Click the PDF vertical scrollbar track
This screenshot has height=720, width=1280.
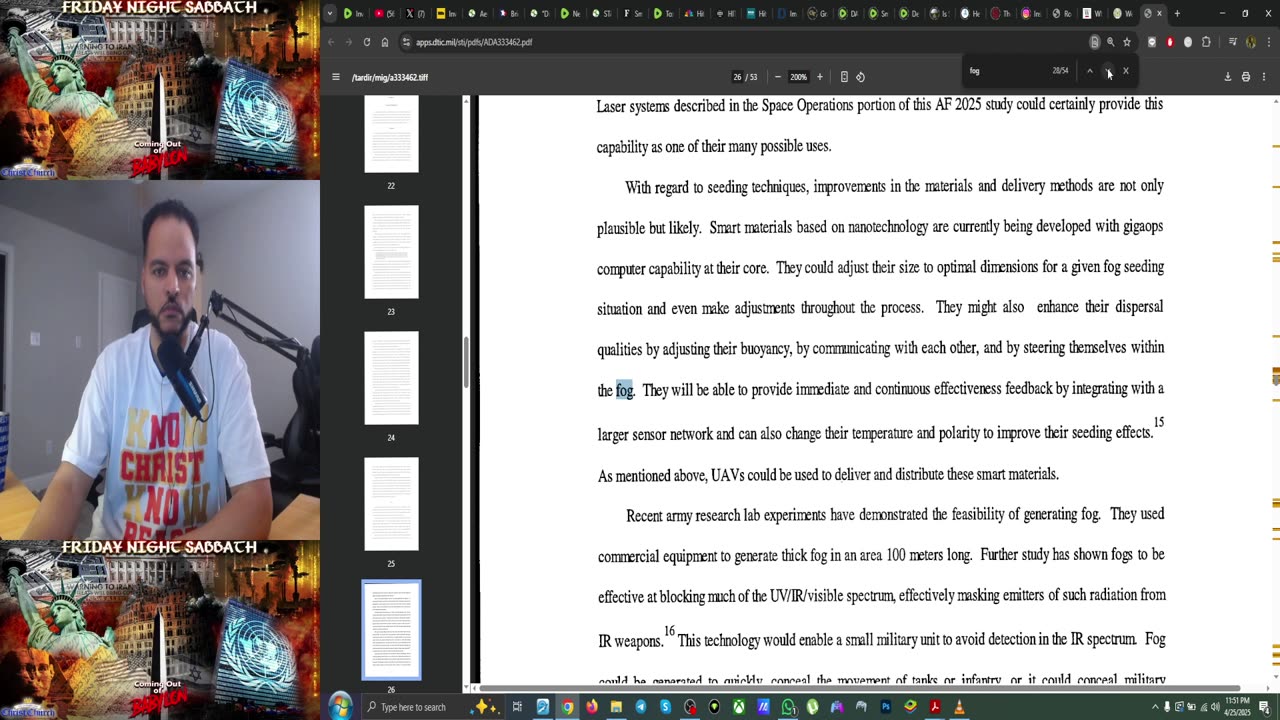point(1274,390)
